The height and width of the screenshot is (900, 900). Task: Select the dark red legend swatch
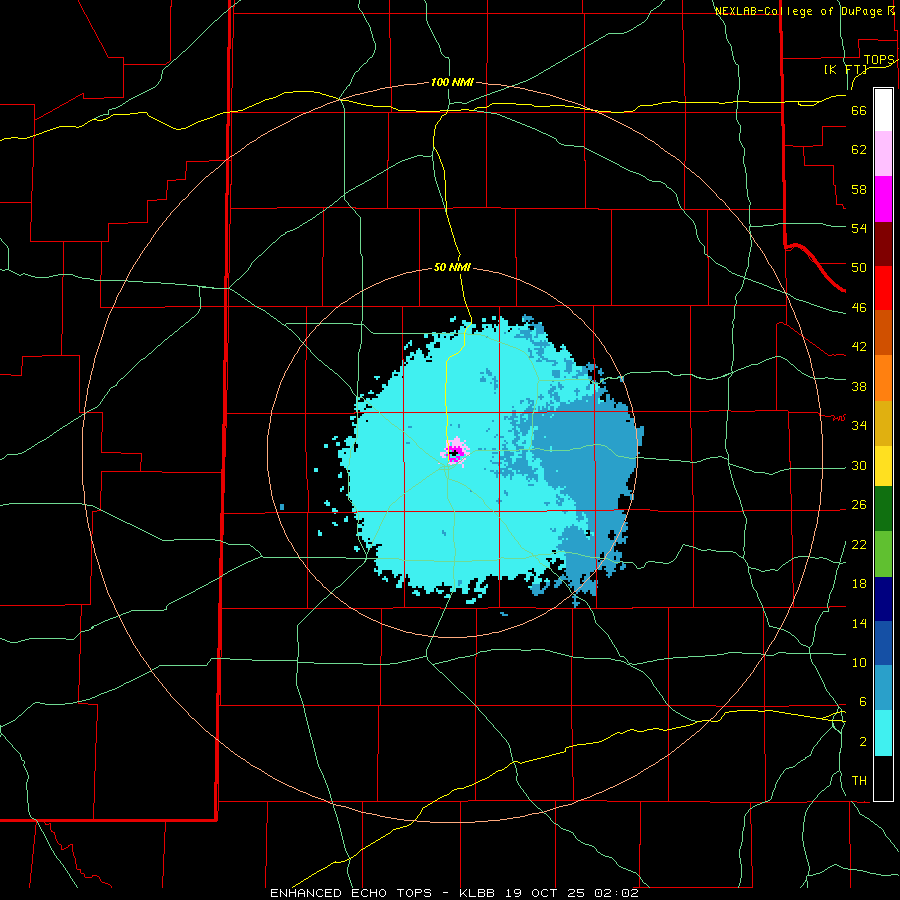[883, 244]
